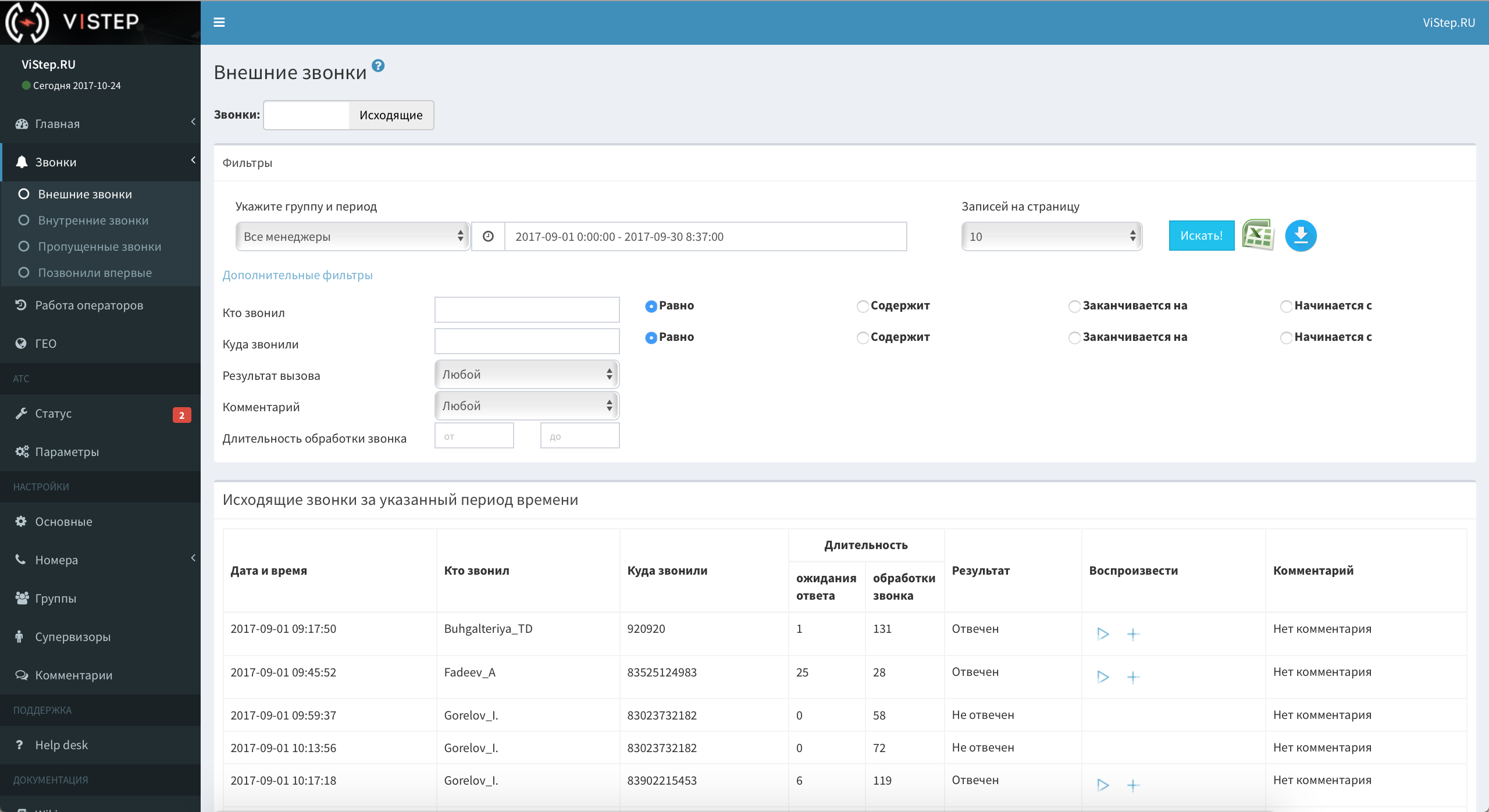Click the blue download icon
This screenshot has width=1489, height=812.
1301,236
